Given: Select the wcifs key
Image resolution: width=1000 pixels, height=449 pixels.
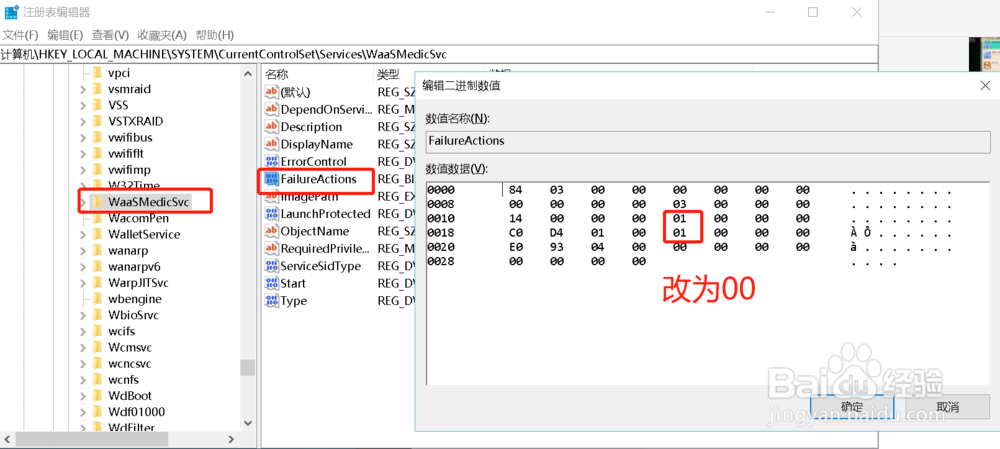Looking at the screenshot, I should coord(121,331).
